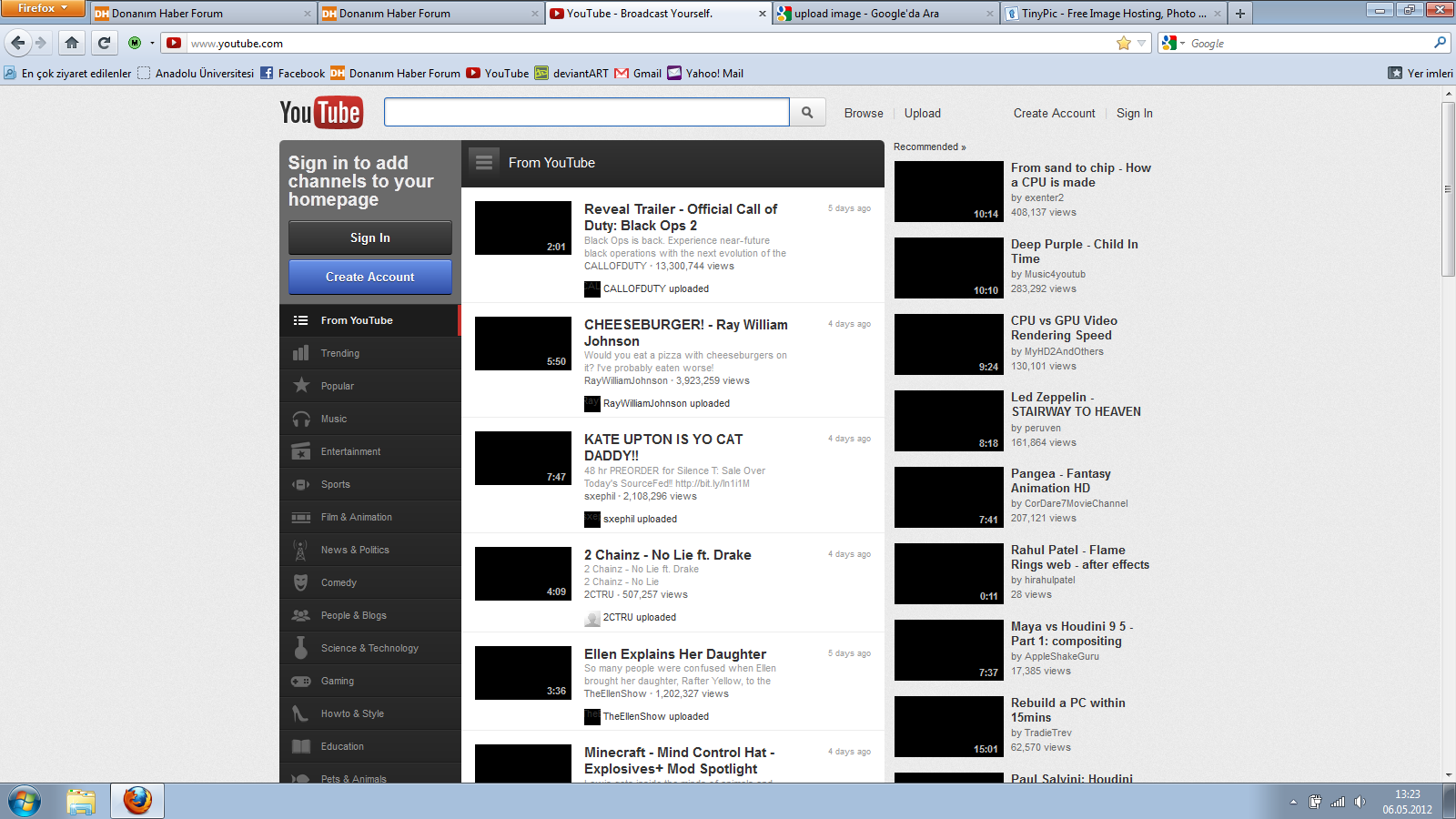Image resolution: width=1456 pixels, height=819 pixels.
Task: Open the News & Politics category
Action: 369,550
